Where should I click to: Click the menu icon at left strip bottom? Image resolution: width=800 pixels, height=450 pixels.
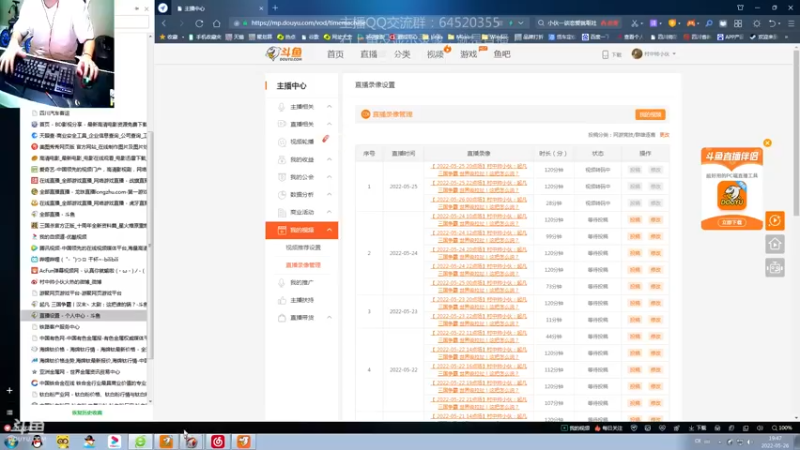point(9,412)
